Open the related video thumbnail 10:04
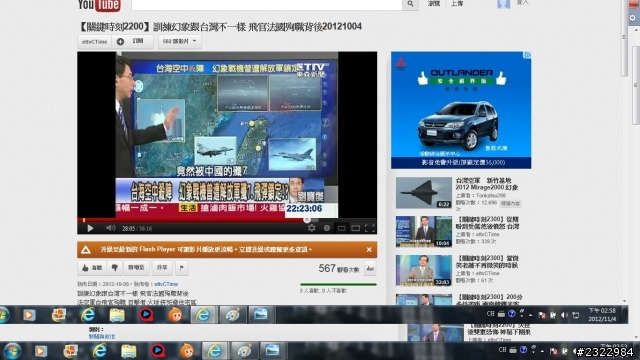 click(x=424, y=232)
